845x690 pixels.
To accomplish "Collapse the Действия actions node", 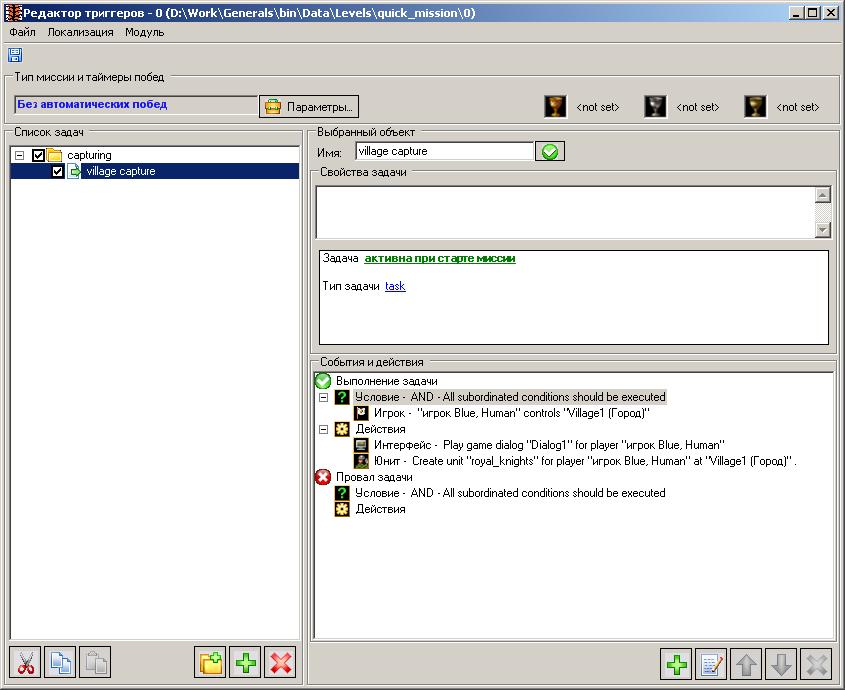I will 323,429.
